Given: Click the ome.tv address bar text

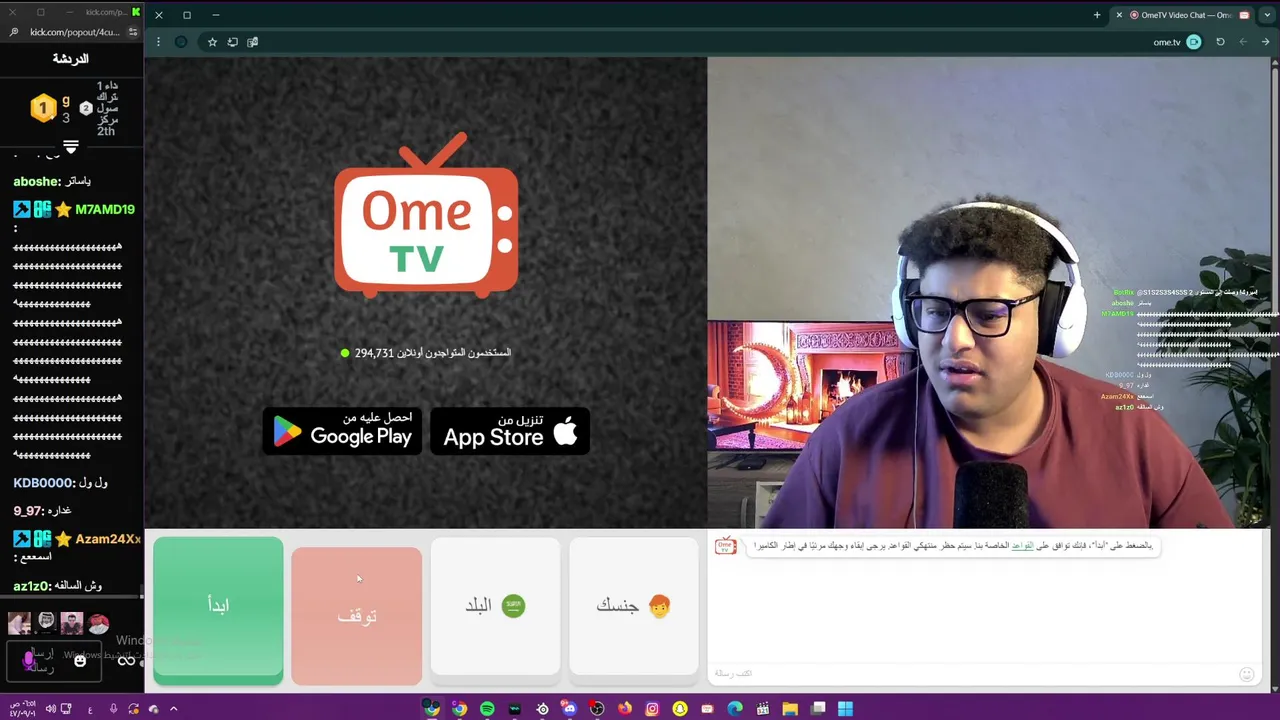Looking at the screenshot, I should tap(1166, 42).
